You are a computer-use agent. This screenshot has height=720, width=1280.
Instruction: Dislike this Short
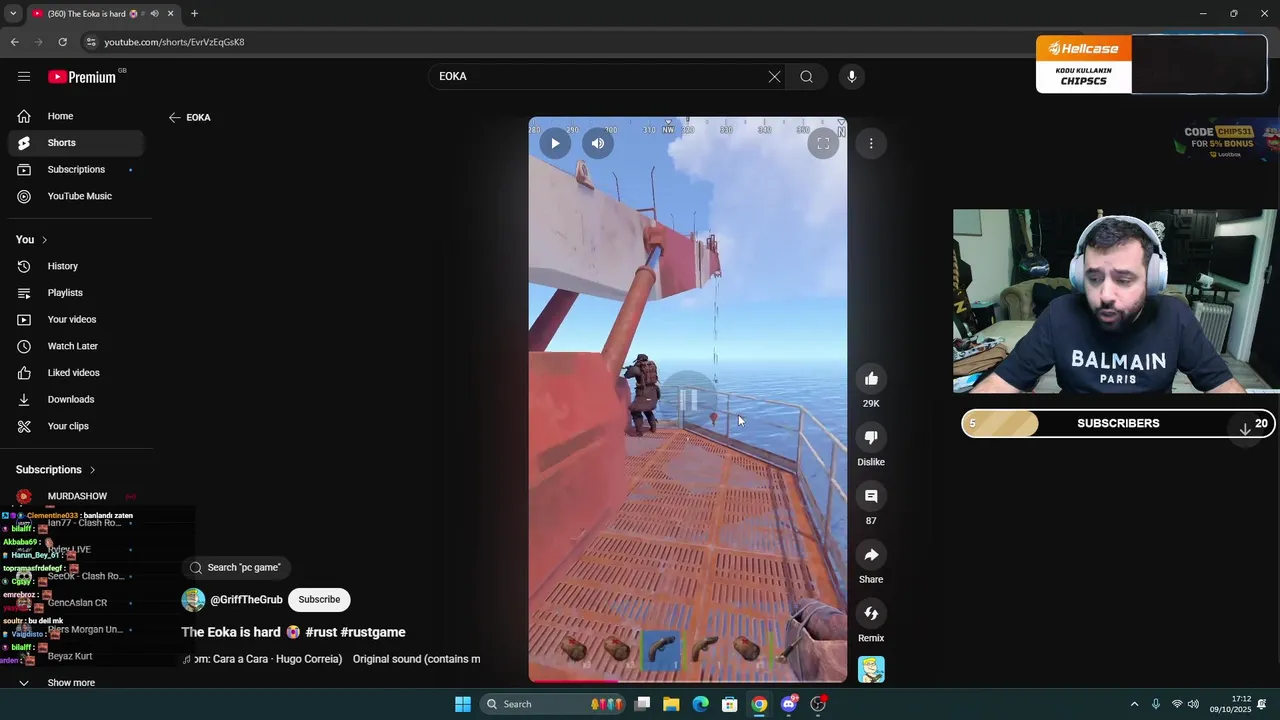click(871, 437)
